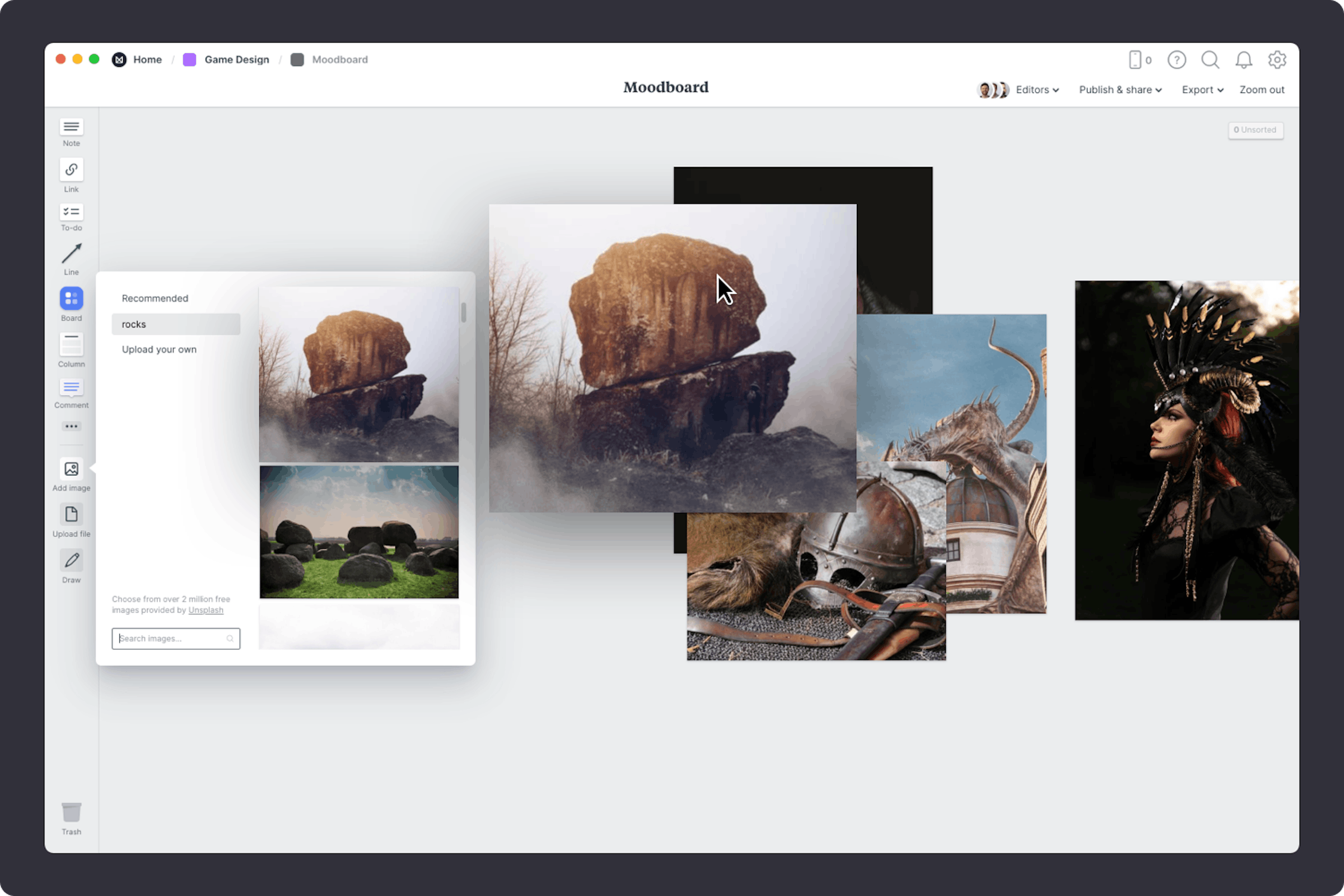The height and width of the screenshot is (896, 1344).
Task: Expand the Editors dropdown
Action: 1036,90
